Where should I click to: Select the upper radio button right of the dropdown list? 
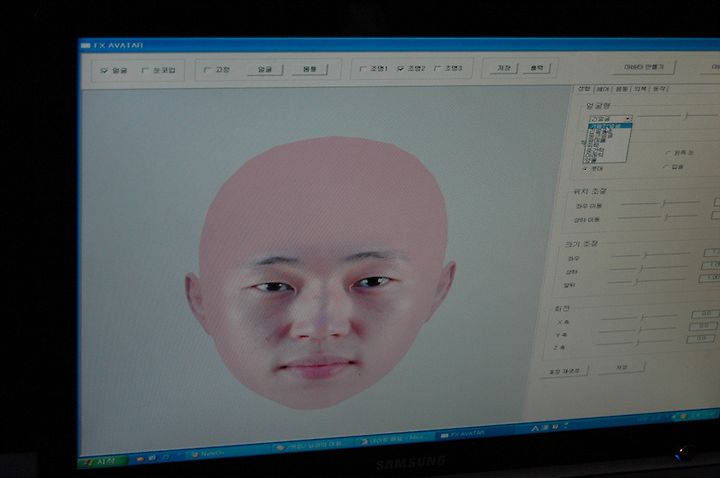click(669, 152)
